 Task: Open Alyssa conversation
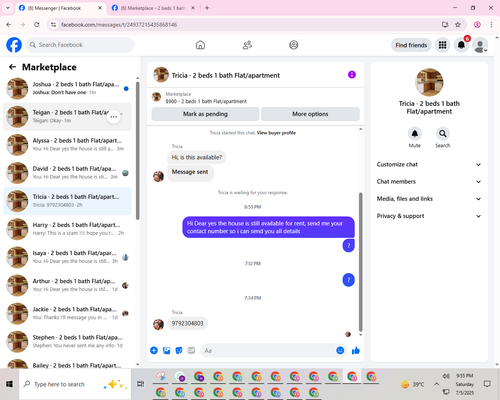pyautogui.click(x=67, y=145)
